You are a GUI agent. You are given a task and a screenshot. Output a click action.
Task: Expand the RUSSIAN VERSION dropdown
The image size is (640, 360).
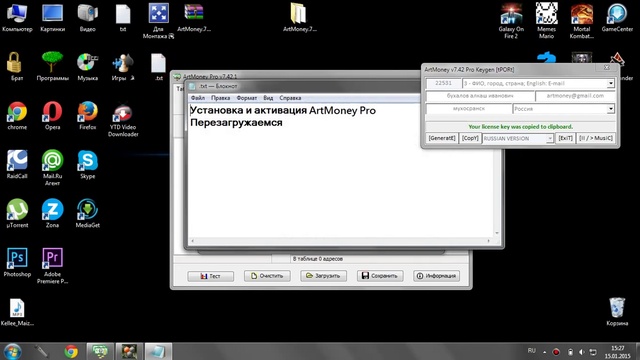(x=550, y=138)
